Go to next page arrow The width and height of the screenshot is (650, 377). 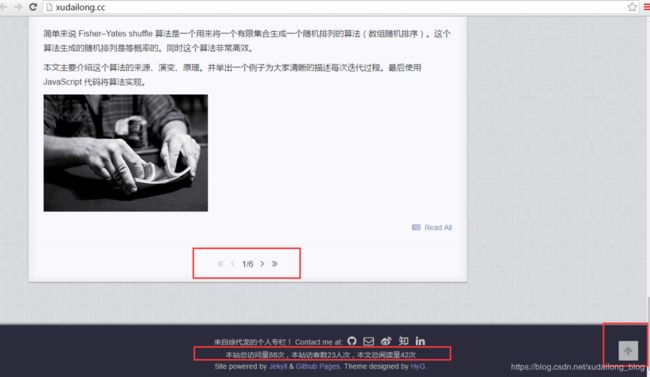(262, 264)
